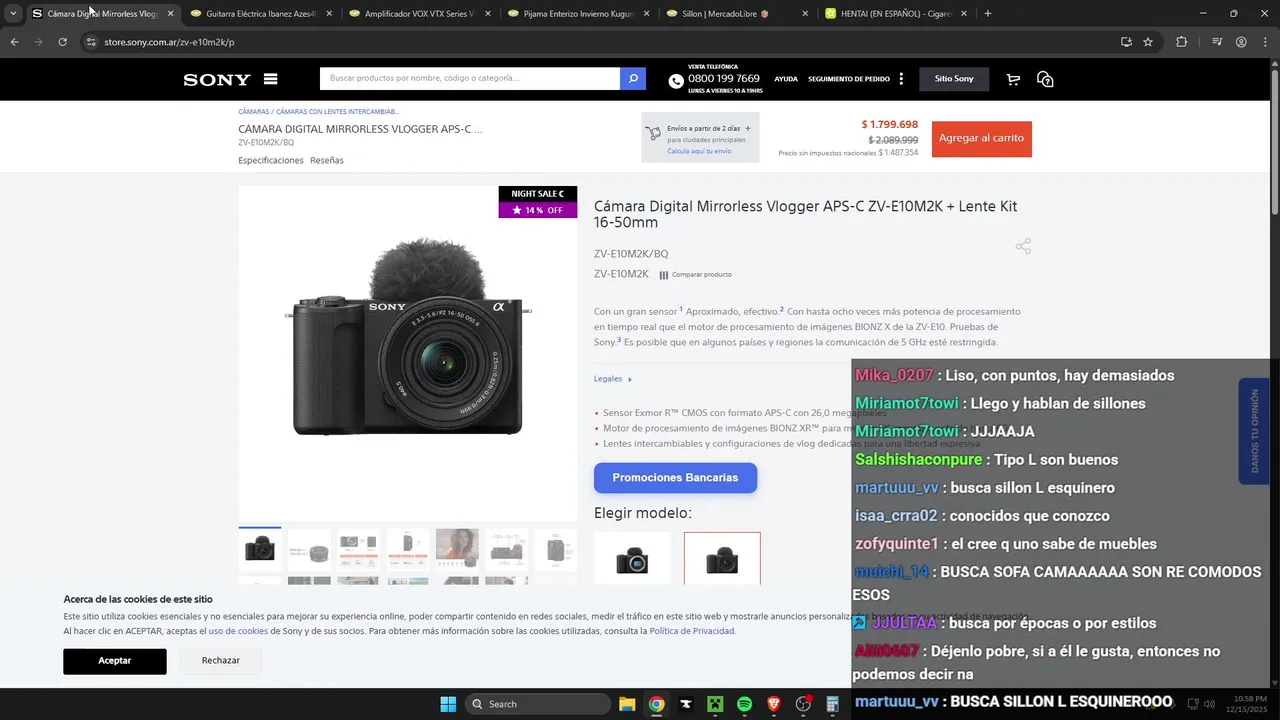Switch to Pijama Enterizo Invierno tab
The width and height of the screenshot is (1280, 720).
pos(577,14)
